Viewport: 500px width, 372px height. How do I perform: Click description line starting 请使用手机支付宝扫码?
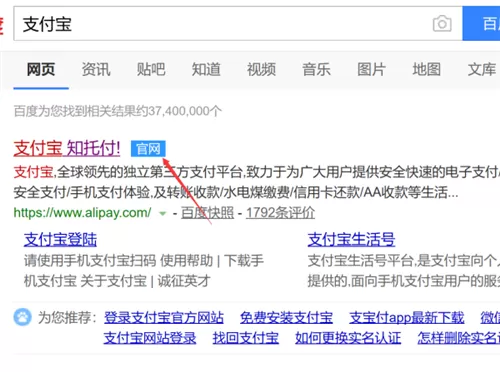[x=144, y=260]
